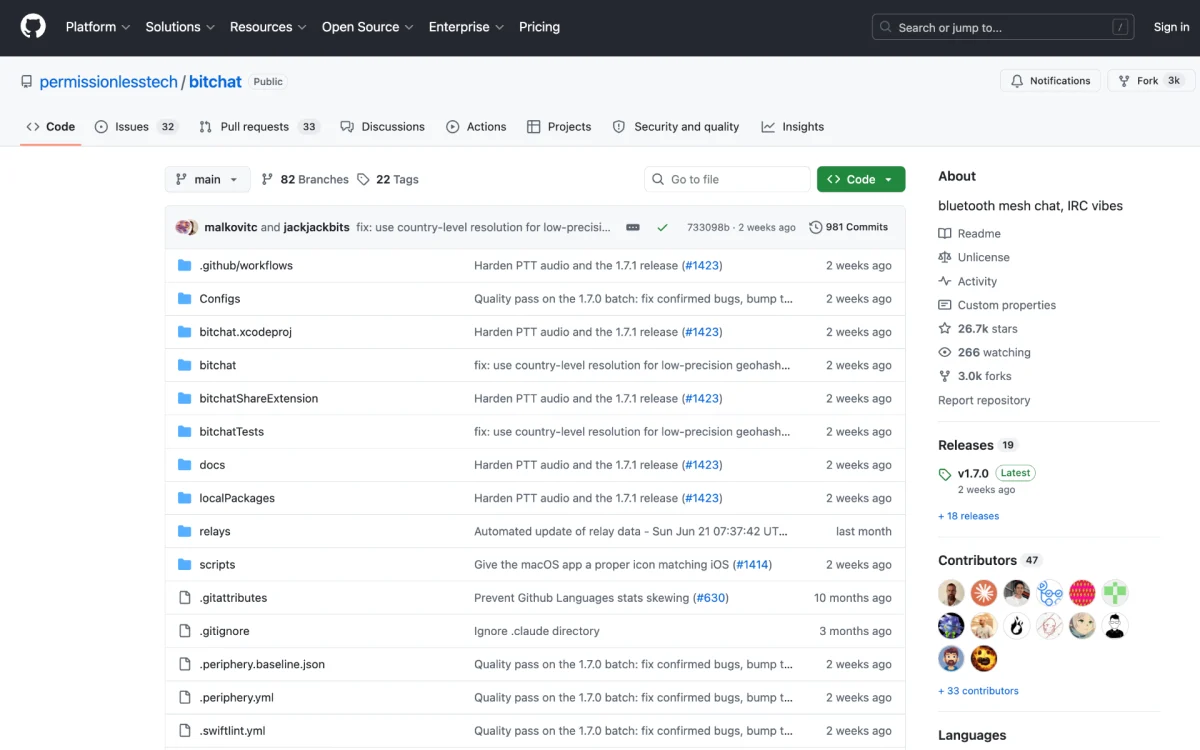Click the notification bell icon
Screen dimensions: 1200x750
pos(1017,81)
